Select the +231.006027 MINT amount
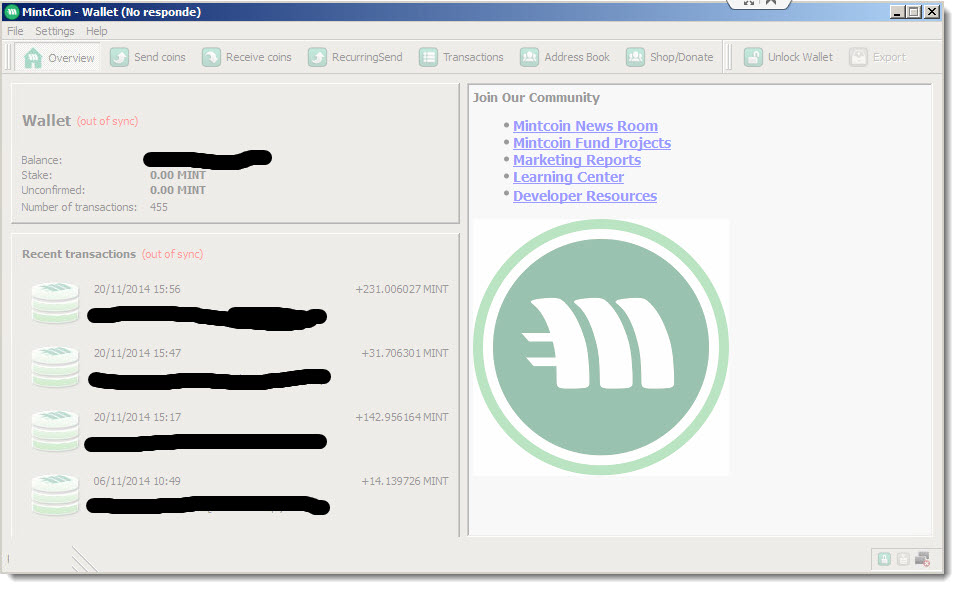Screen dimensions: 959x589 pyautogui.click(x=402, y=289)
